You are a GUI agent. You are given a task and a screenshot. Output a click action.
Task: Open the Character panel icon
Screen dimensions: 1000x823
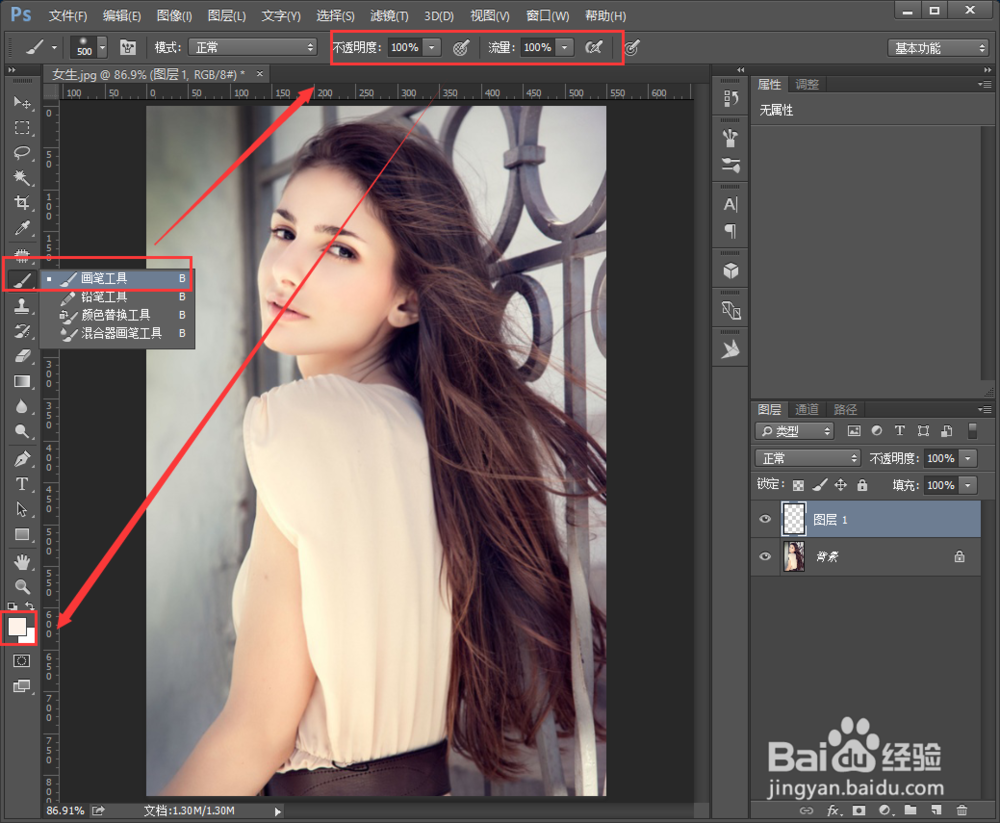731,204
